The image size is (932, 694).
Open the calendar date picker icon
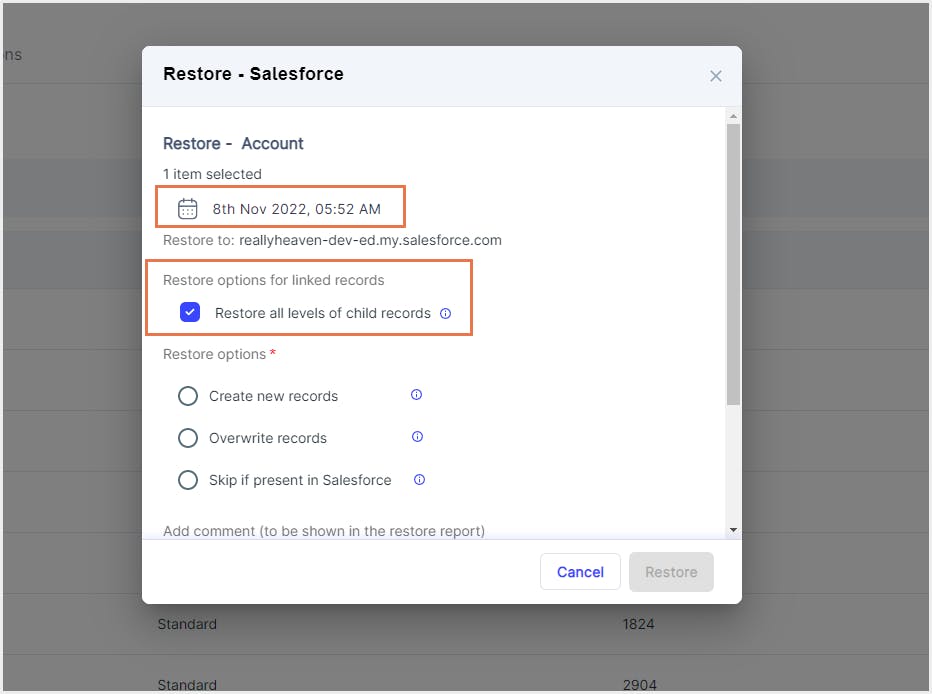[x=189, y=207]
